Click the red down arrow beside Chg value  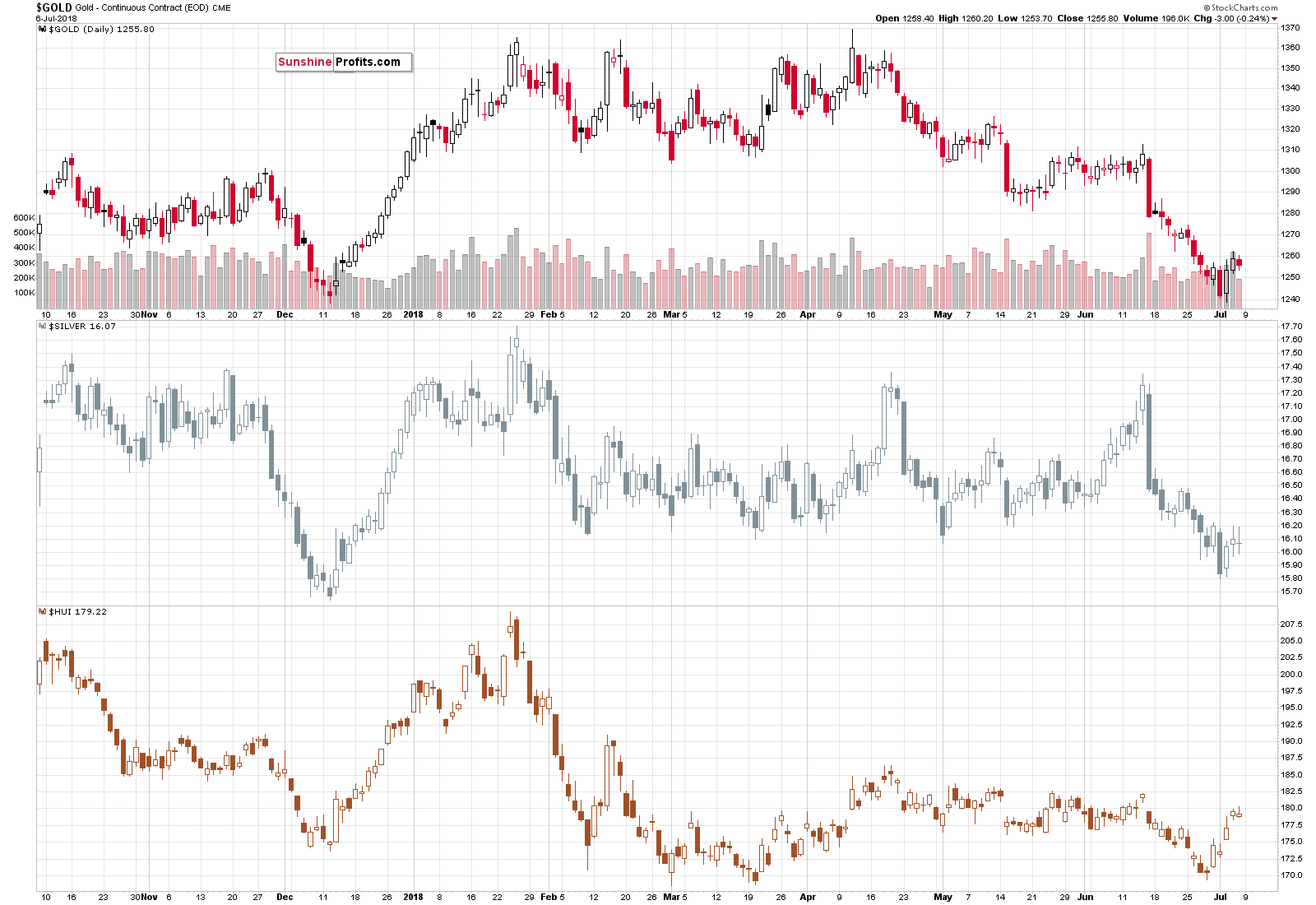click(1274, 19)
